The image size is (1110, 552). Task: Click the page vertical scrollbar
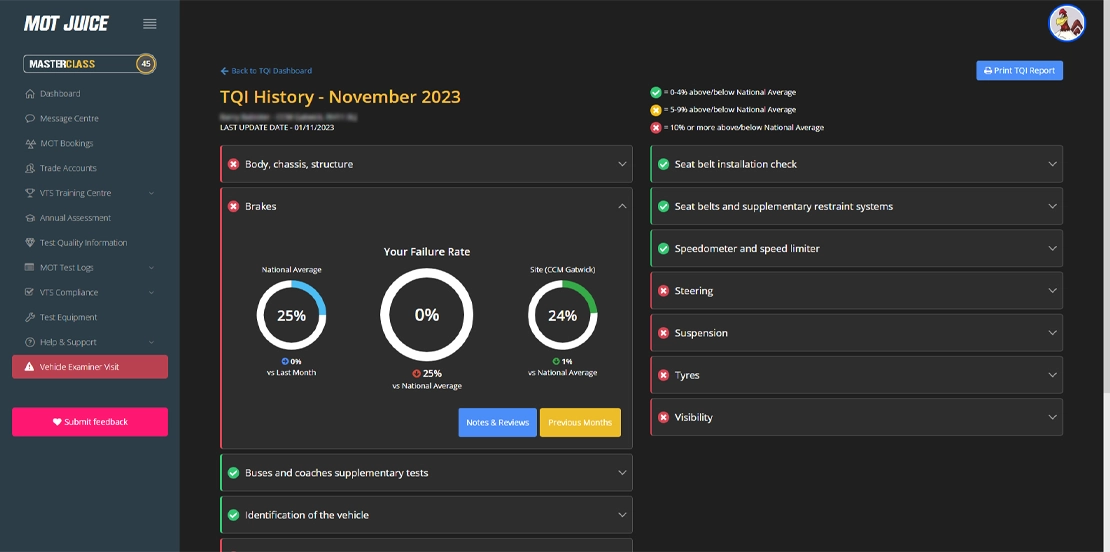(x=1106, y=198)
